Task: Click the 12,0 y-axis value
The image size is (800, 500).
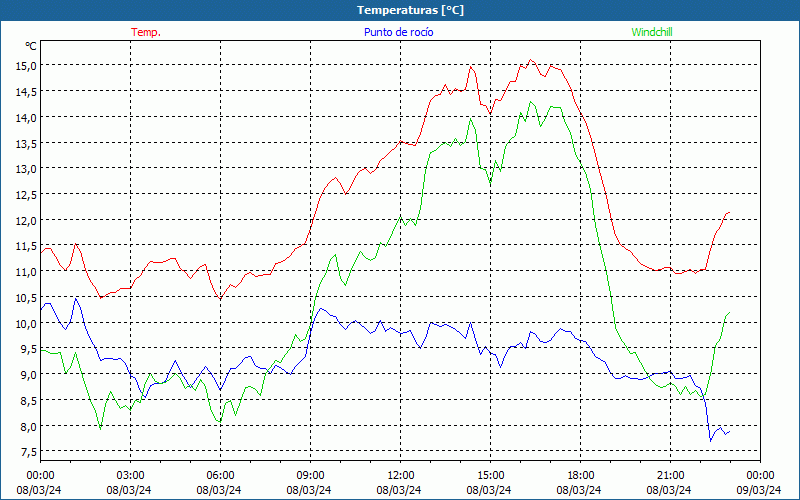Action: point(26,220)
